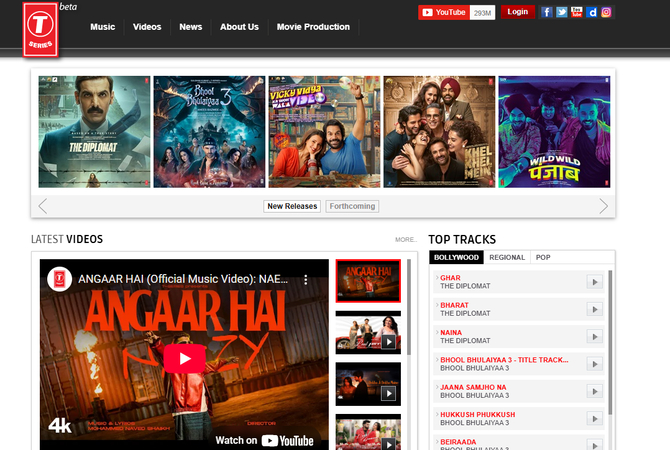Click Watch on YouTube link
The height and width of the screenshot is (450, 670).
(264, 440)
